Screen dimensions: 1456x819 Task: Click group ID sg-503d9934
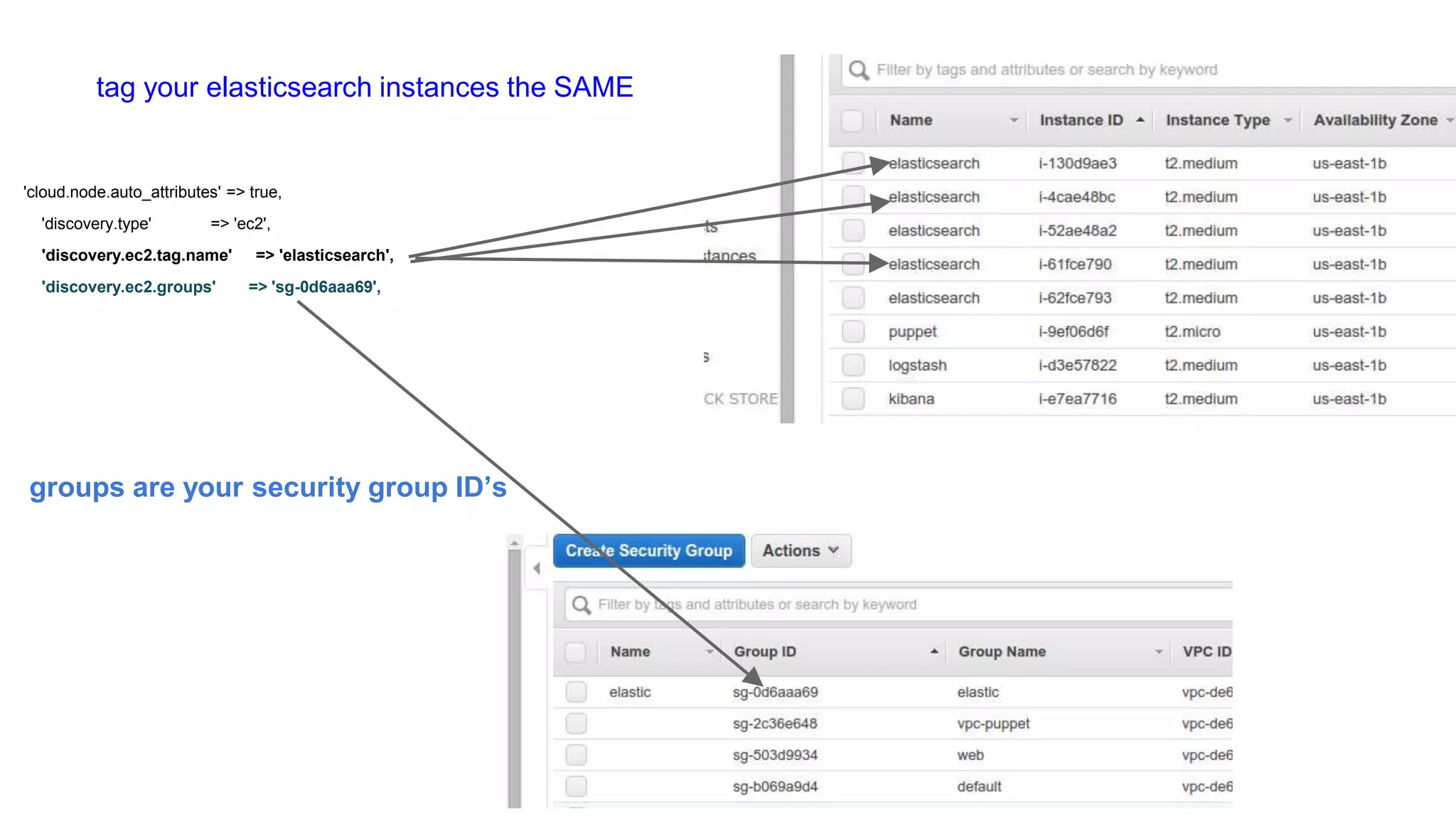tap(776, 755)
